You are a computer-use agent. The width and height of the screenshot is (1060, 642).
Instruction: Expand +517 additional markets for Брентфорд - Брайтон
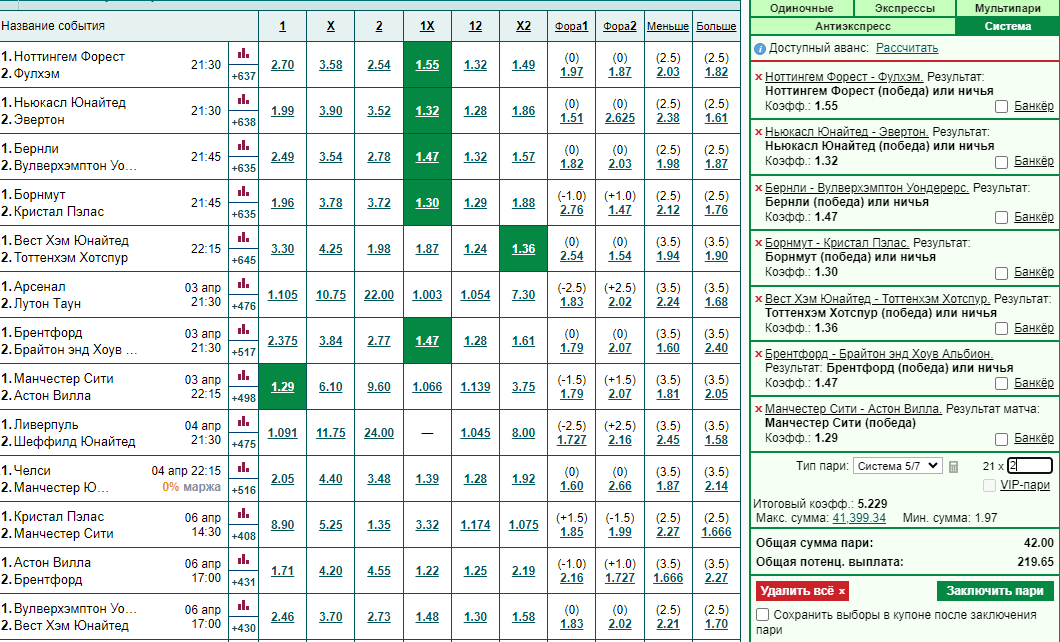click(243, 352)
